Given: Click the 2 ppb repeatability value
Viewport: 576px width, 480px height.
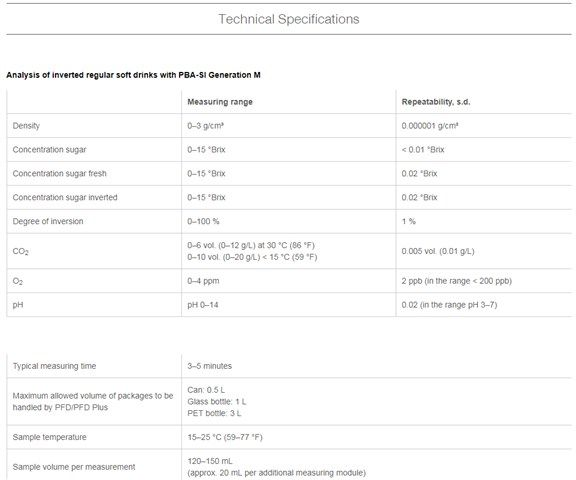Looking at the screenshot, I should pyautogui.click(x=457, y=281).
